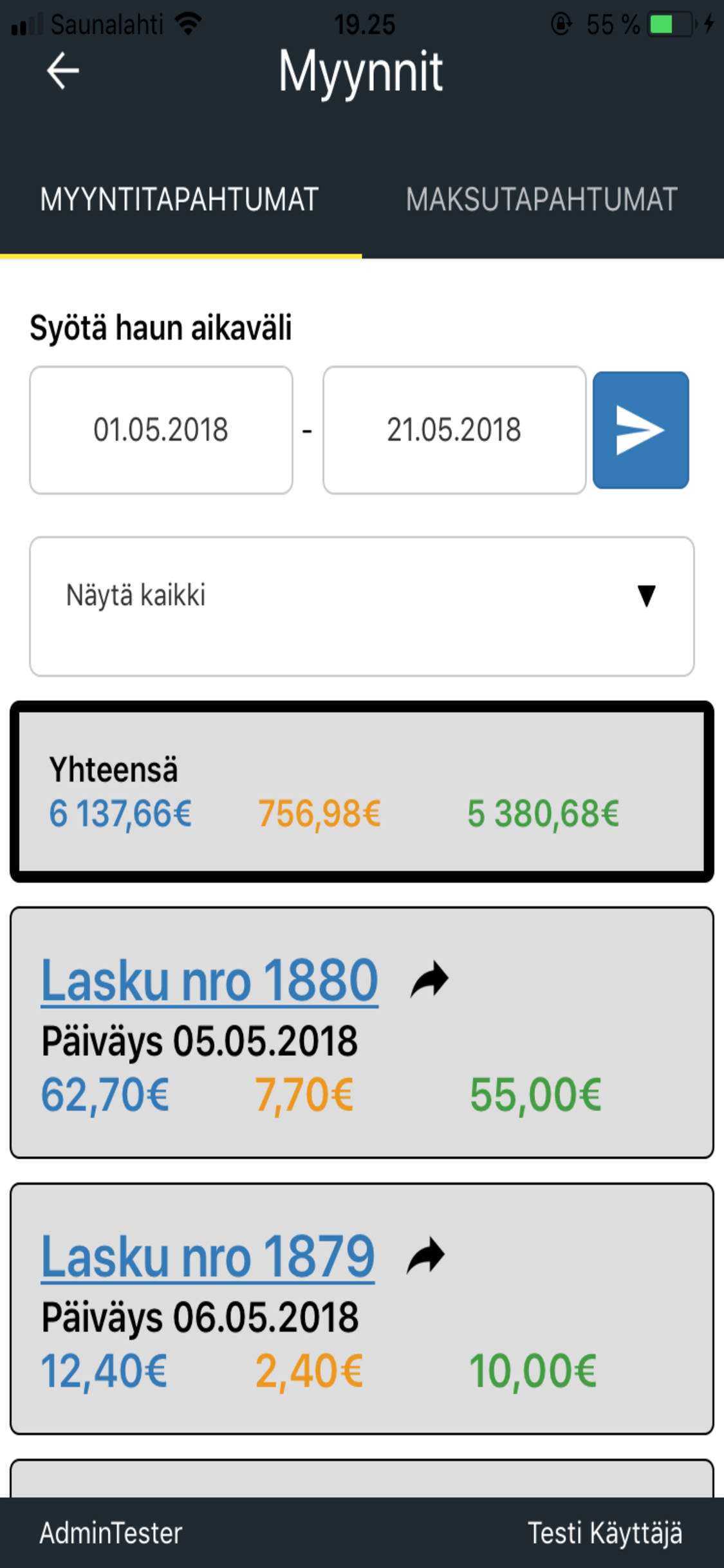Open Lasku nro 1880 link
The height and width of the screenshot is (1568, 724).
click(x=209, y=980)
